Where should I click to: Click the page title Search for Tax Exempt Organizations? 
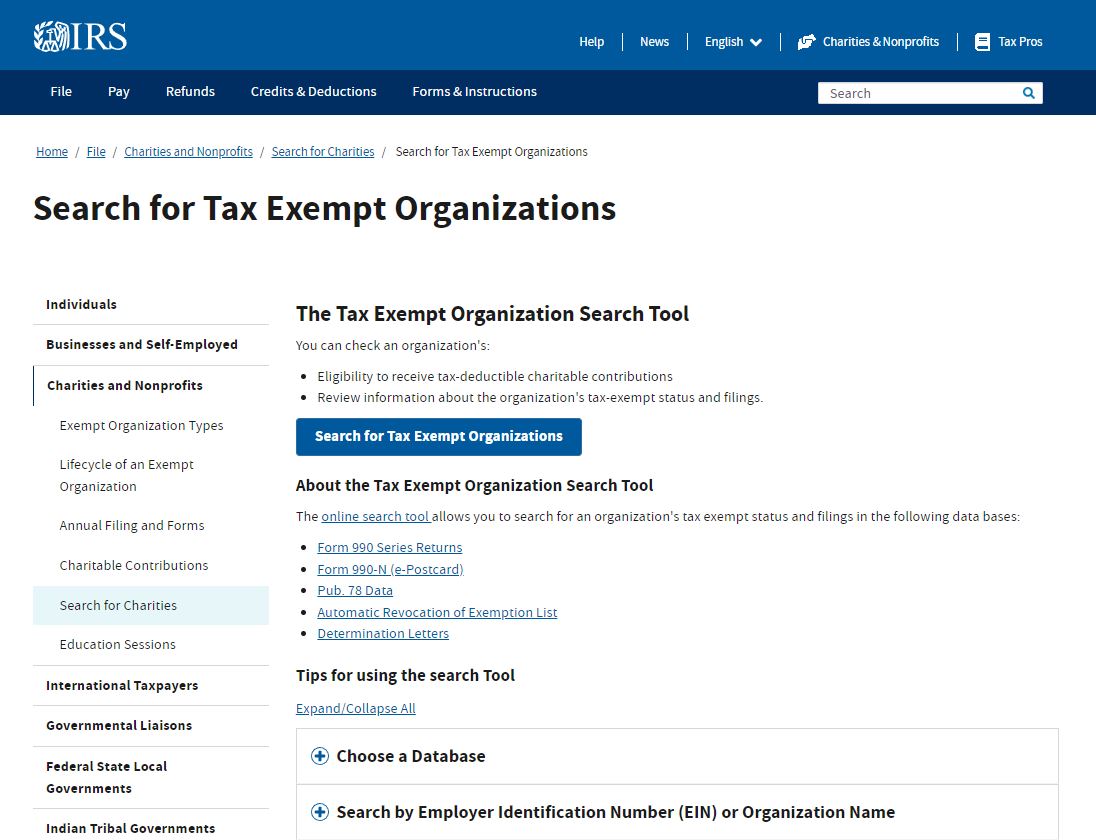point(325,209)
